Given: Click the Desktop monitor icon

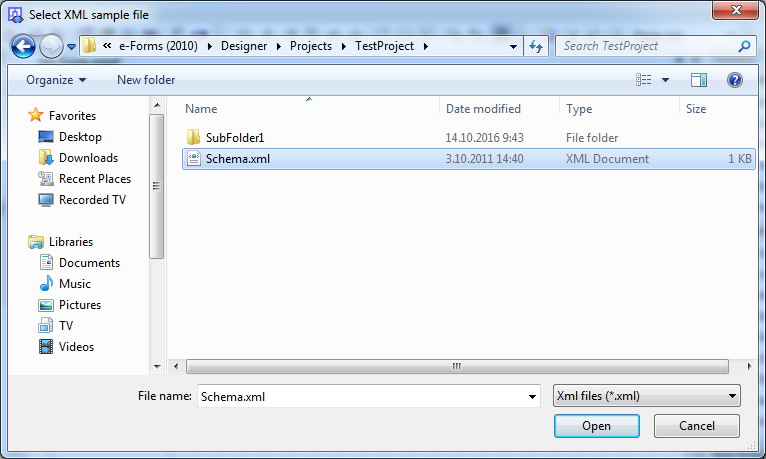Looking at the screenshot, I should (x=46, y=137).
